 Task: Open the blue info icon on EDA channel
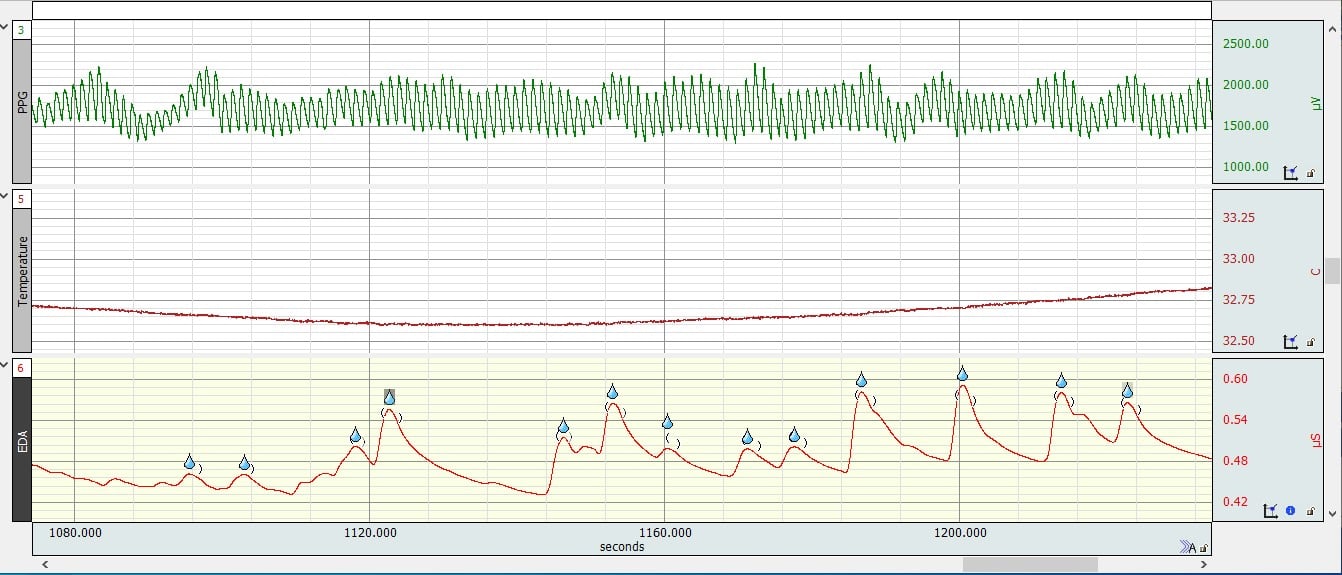pyautogui.click(x=1290, y=511)
